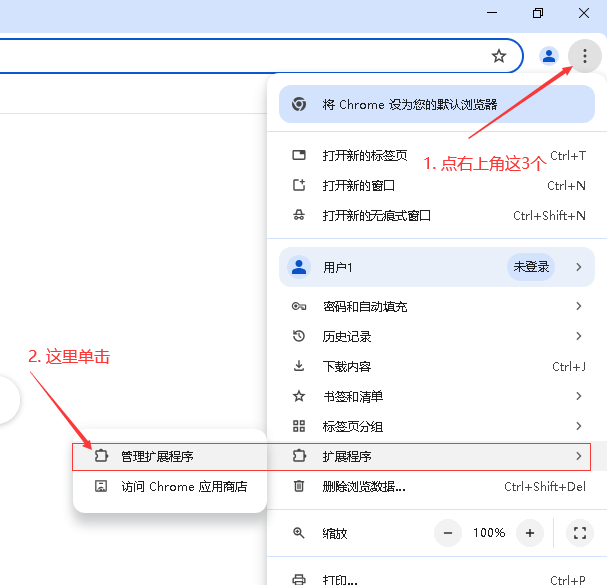Open 标签页分组 submenu
This screenshot has height=585, width=607.
(x=352, y=426)
